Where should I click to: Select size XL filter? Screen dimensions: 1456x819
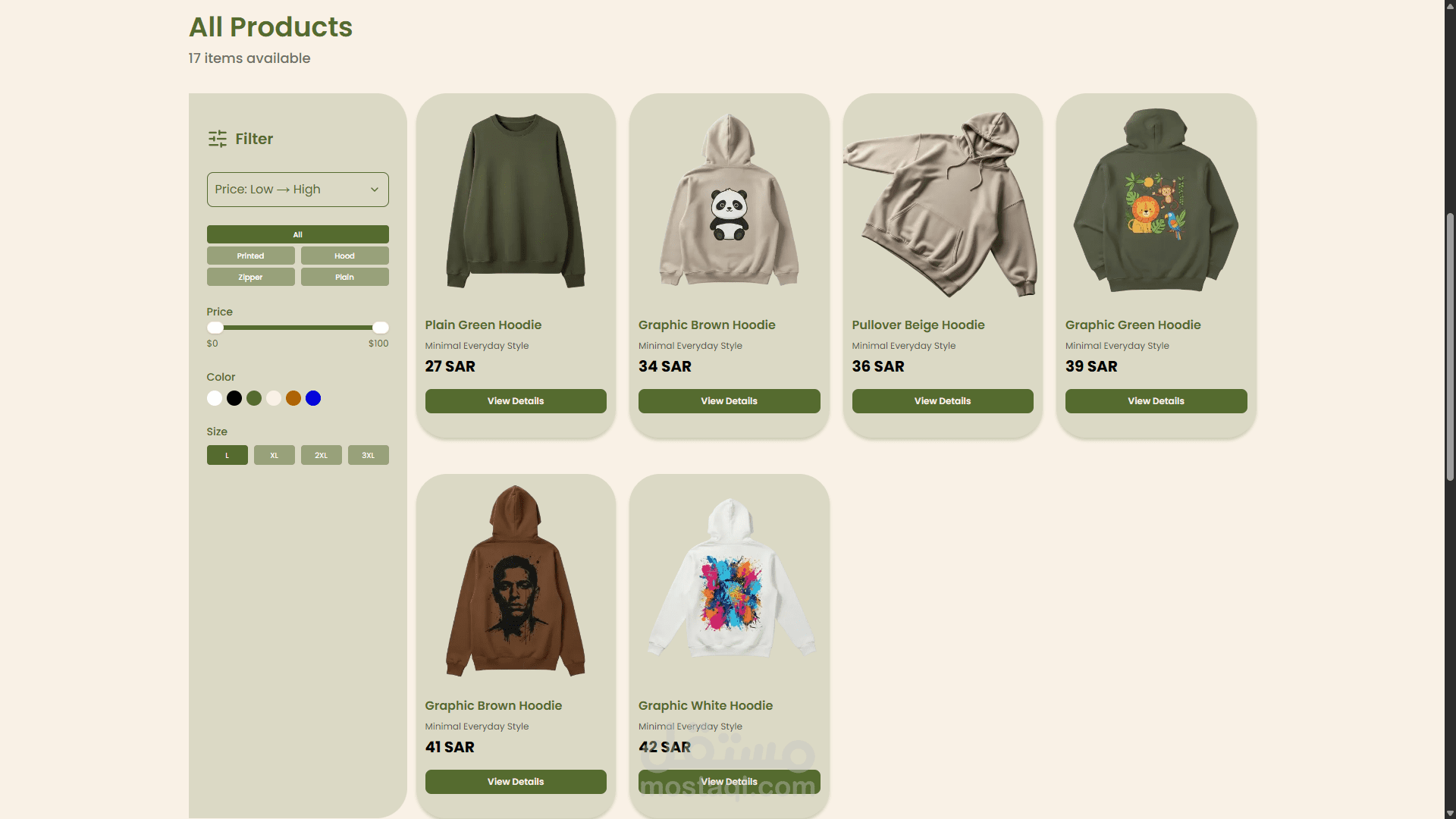click(x=274, y=455)
